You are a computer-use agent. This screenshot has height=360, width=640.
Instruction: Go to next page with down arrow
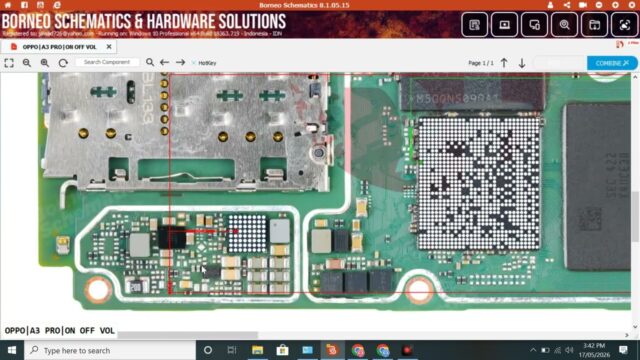[522, 63]
